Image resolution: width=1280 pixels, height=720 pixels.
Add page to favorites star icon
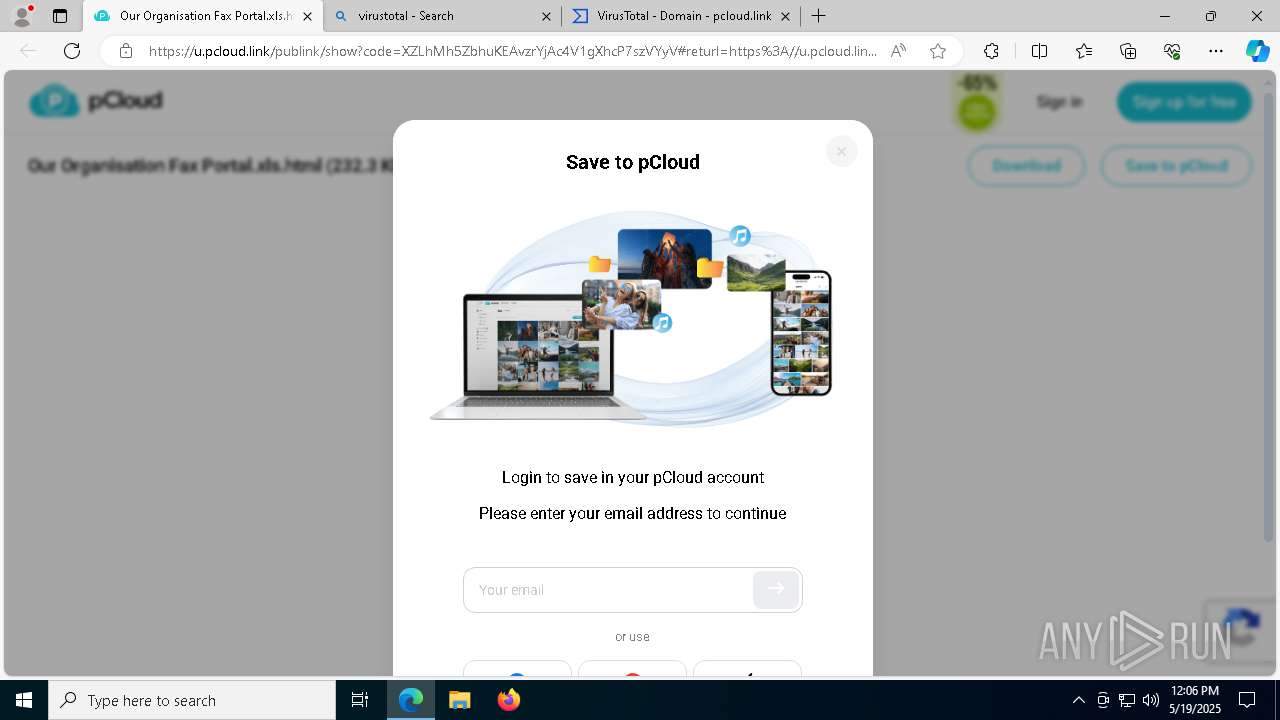coord(938,51)
